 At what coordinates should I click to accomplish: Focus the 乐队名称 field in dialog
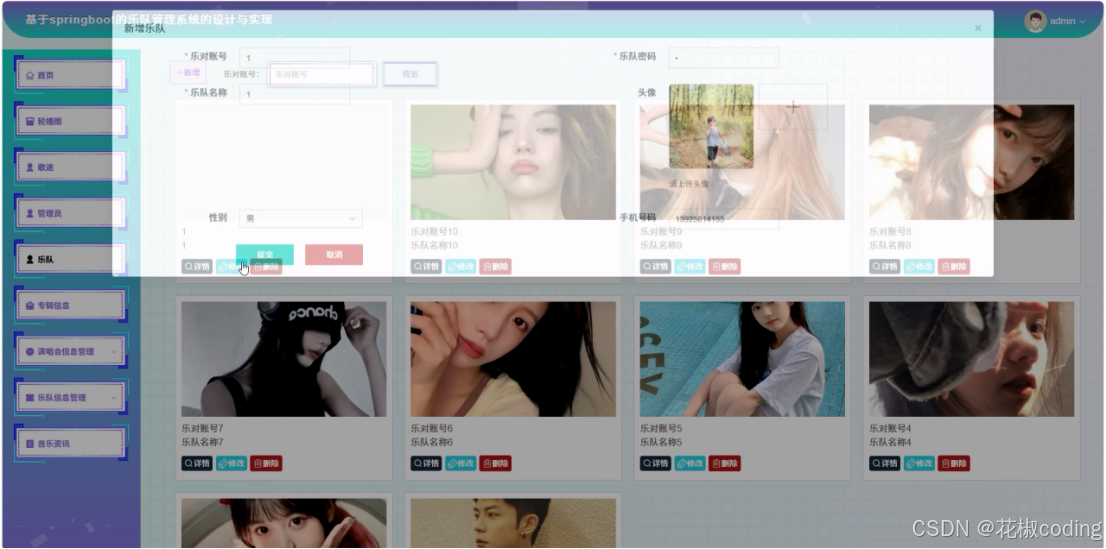[295, 94]
